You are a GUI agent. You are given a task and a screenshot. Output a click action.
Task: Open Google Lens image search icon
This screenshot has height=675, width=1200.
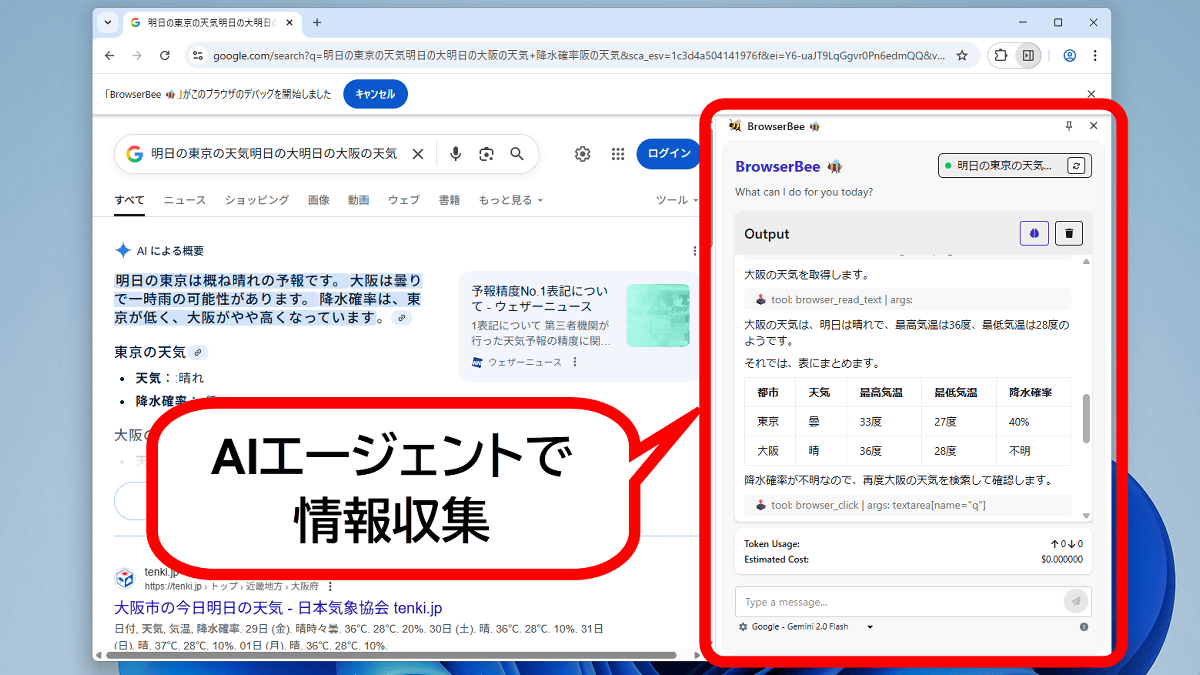(x=487, y=154)
